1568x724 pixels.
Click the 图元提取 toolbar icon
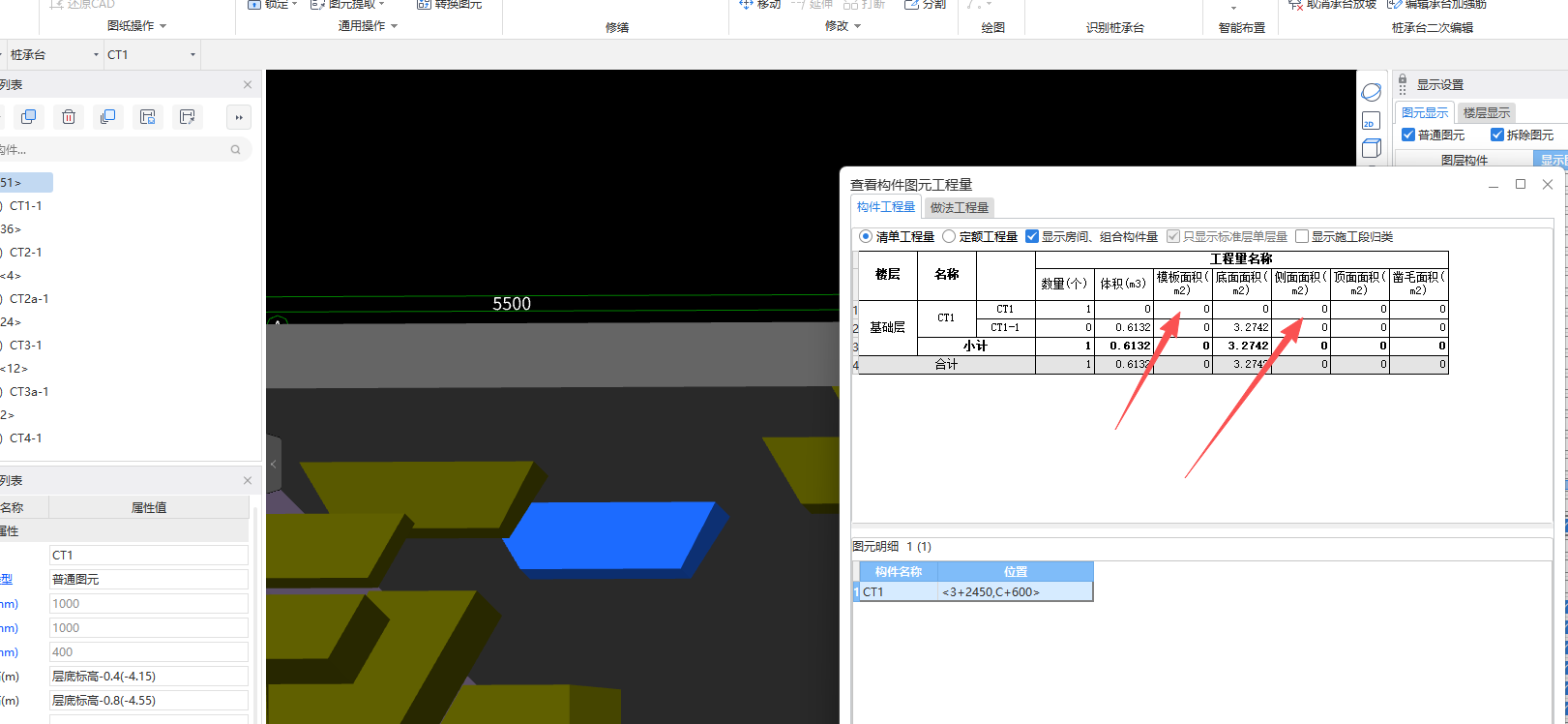tap(317, 5)
